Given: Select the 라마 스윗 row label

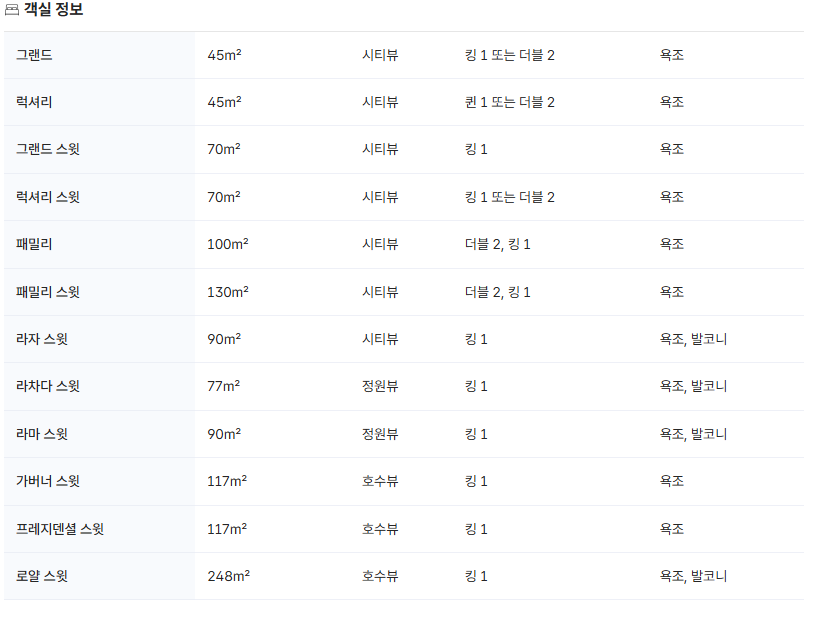Looking at the screenshot, I should 42,434.
